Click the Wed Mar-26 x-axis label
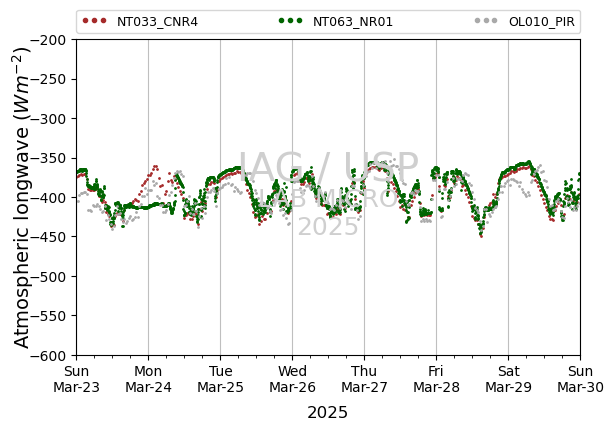The image size is (614, 431). 293,379
